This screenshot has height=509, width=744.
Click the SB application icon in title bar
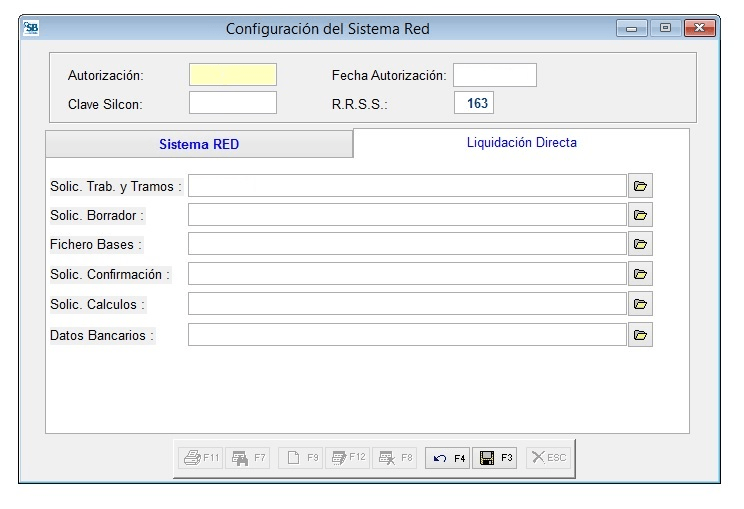[31, 28]
